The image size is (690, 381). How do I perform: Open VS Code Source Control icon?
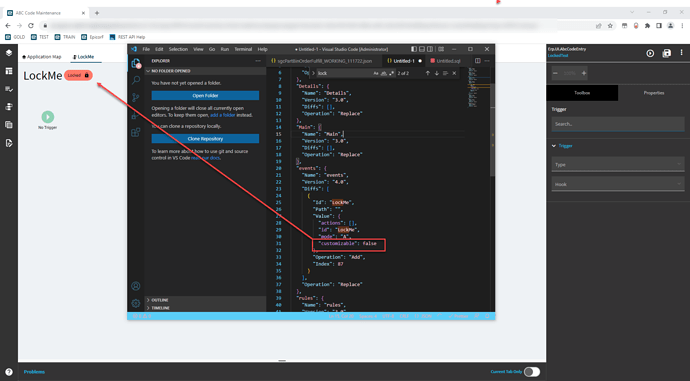point(136,98)
